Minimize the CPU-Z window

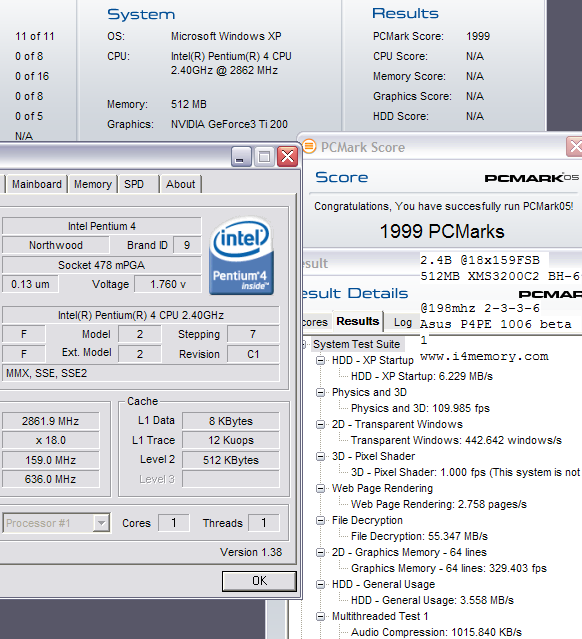pyautogui.click(x=240, y=157)
